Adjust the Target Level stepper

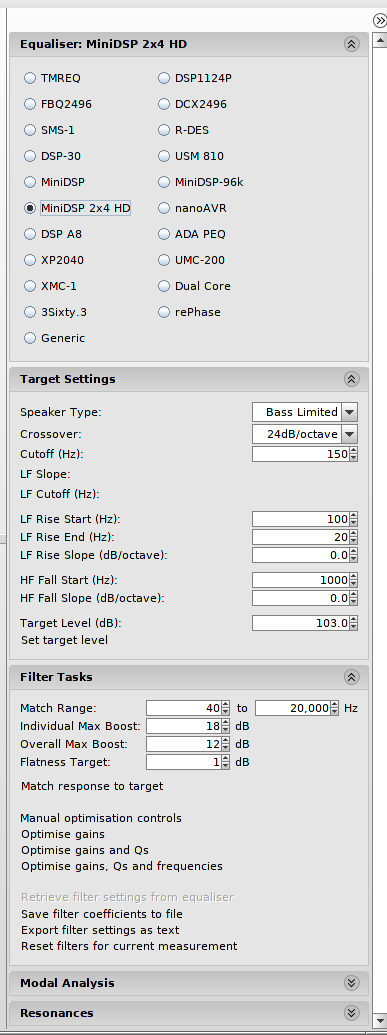click(x=353, y=623)
